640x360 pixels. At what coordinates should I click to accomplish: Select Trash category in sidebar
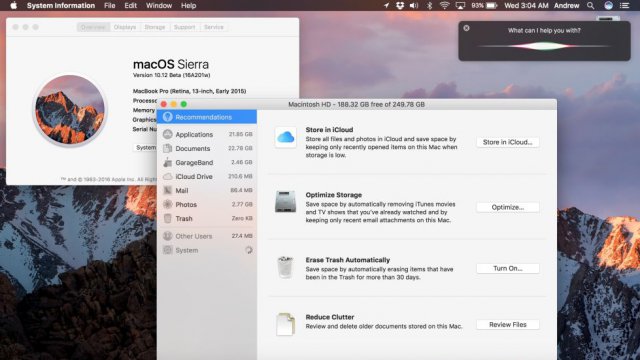pyautogui.click(x=207, y=218)
